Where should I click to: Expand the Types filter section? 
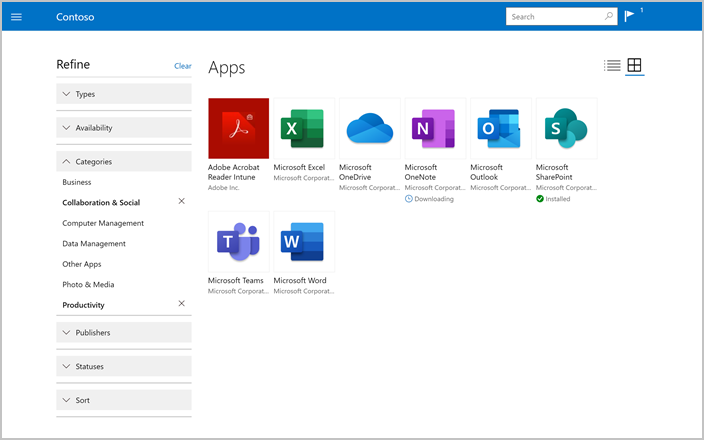click(124, 94)
